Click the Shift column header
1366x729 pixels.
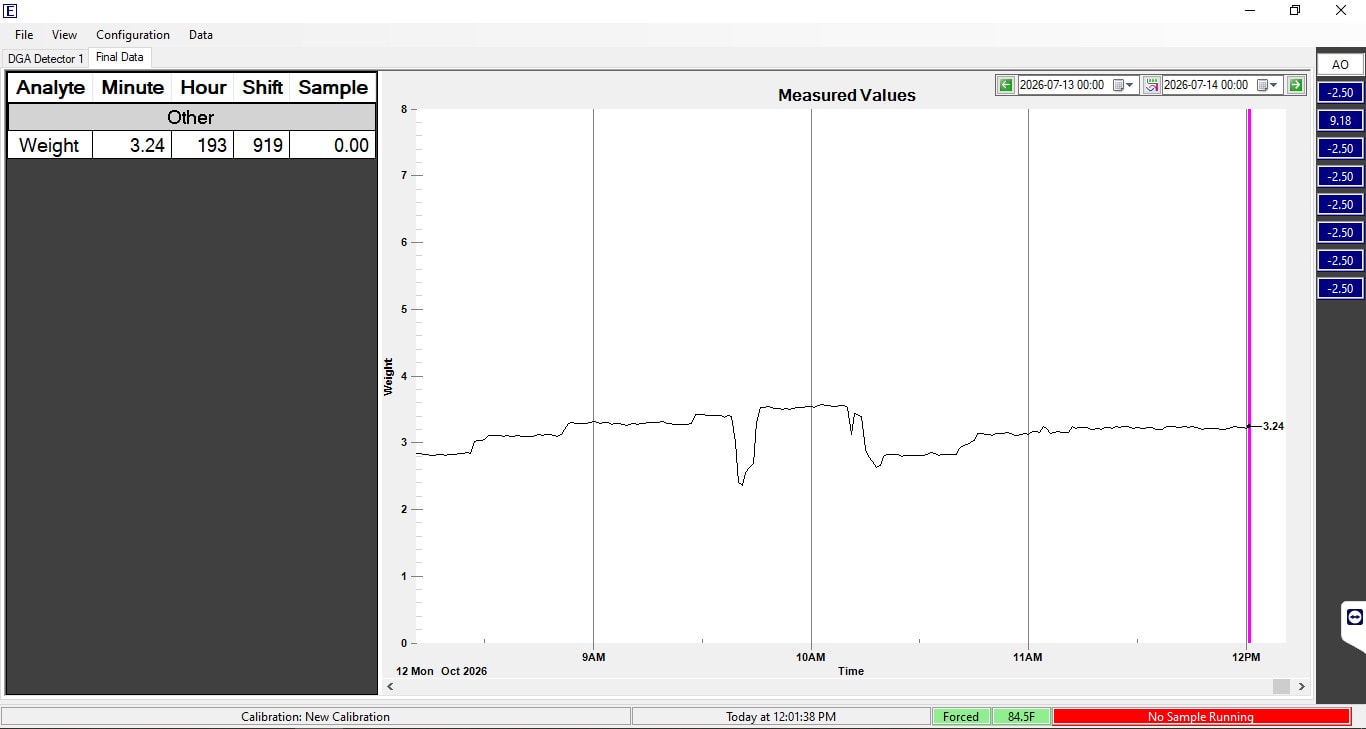click(x=262, y=87)
